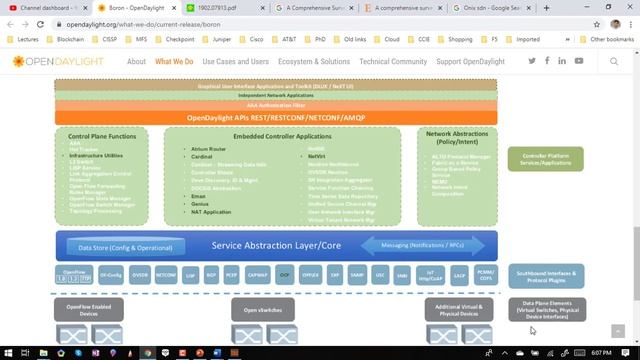Open the People icon in the taskbar
Viewport: 640px width, 360px height.
coord(489,353)
